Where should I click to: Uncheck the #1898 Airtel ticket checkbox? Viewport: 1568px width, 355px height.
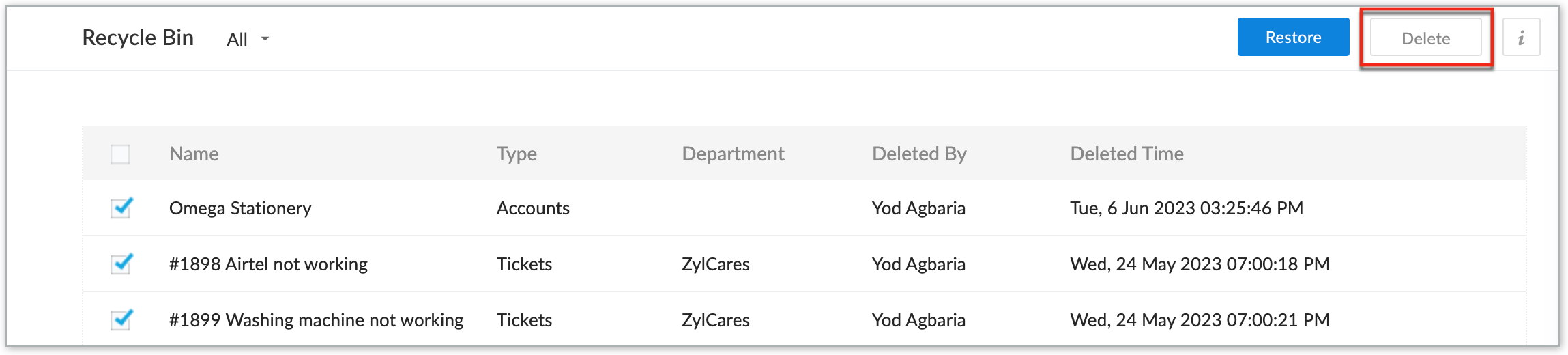pos(121,264)
